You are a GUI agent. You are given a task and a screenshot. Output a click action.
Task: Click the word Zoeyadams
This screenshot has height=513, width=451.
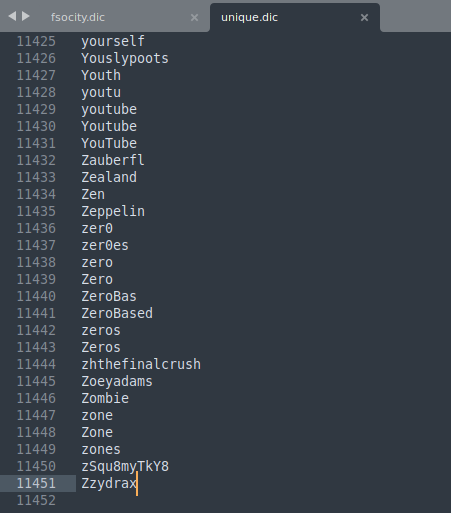117,381
